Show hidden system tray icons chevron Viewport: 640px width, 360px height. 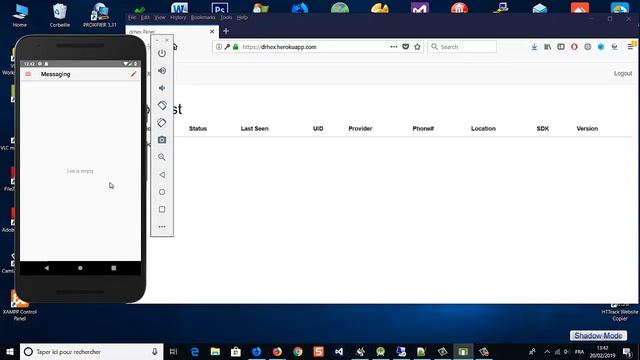pos(547,352)
